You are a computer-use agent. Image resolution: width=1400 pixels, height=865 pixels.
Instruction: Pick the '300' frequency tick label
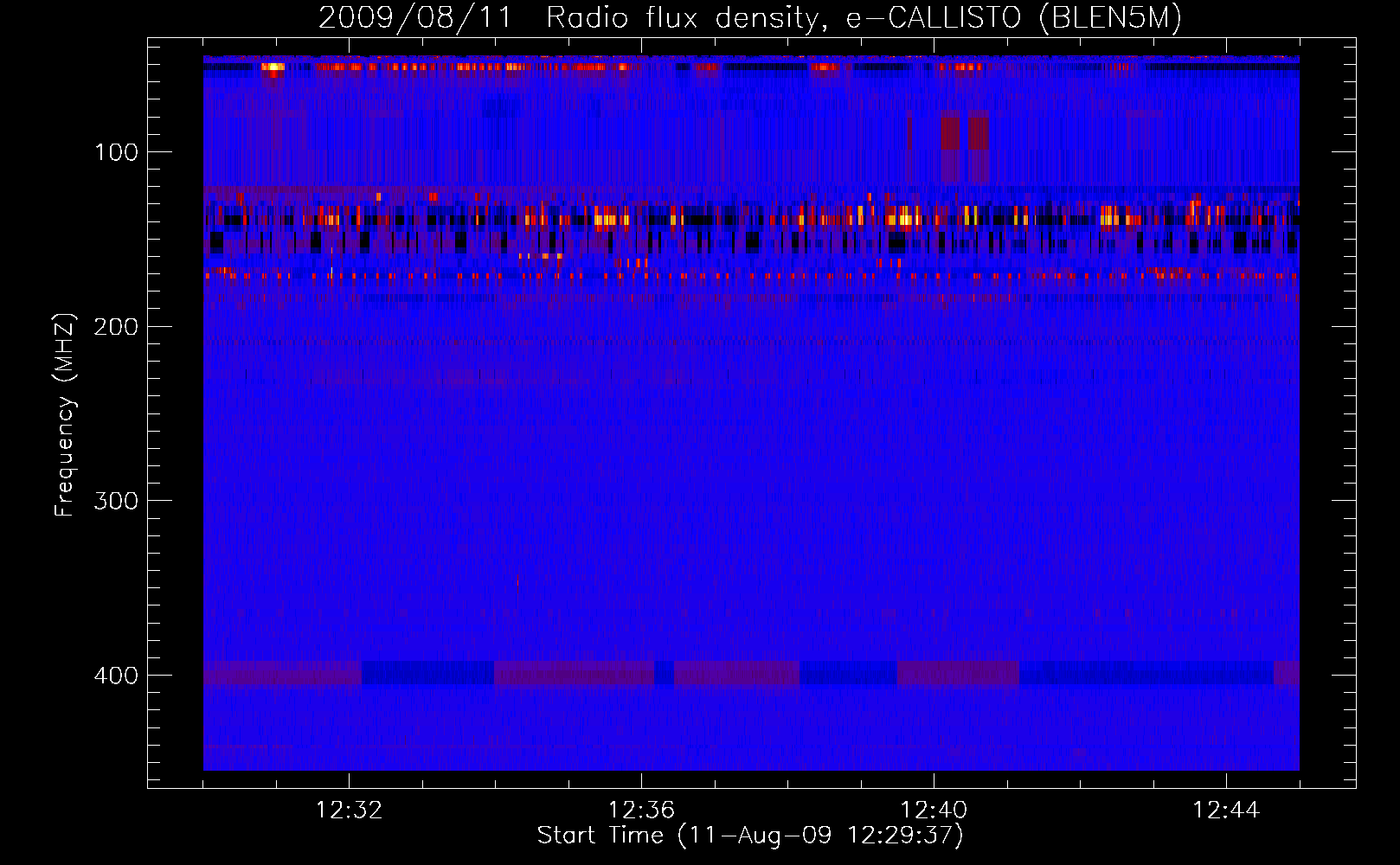pos(116,502)
